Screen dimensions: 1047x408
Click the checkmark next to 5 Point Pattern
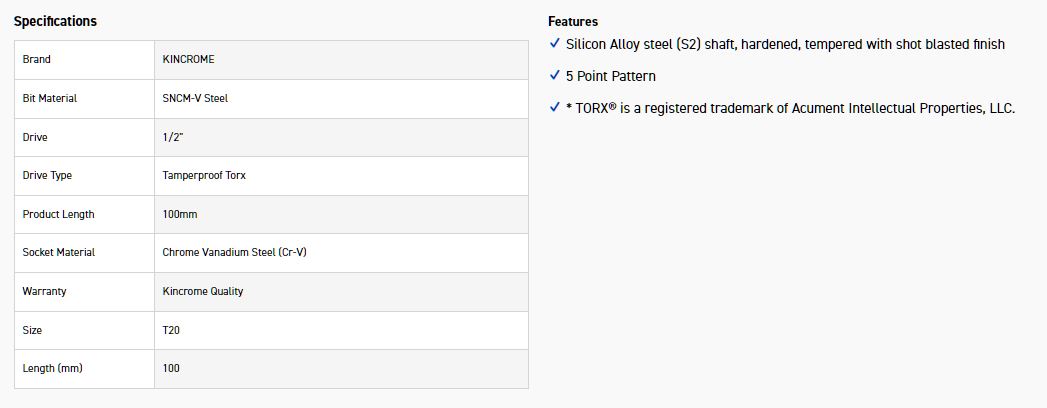(x=555, y=76)
